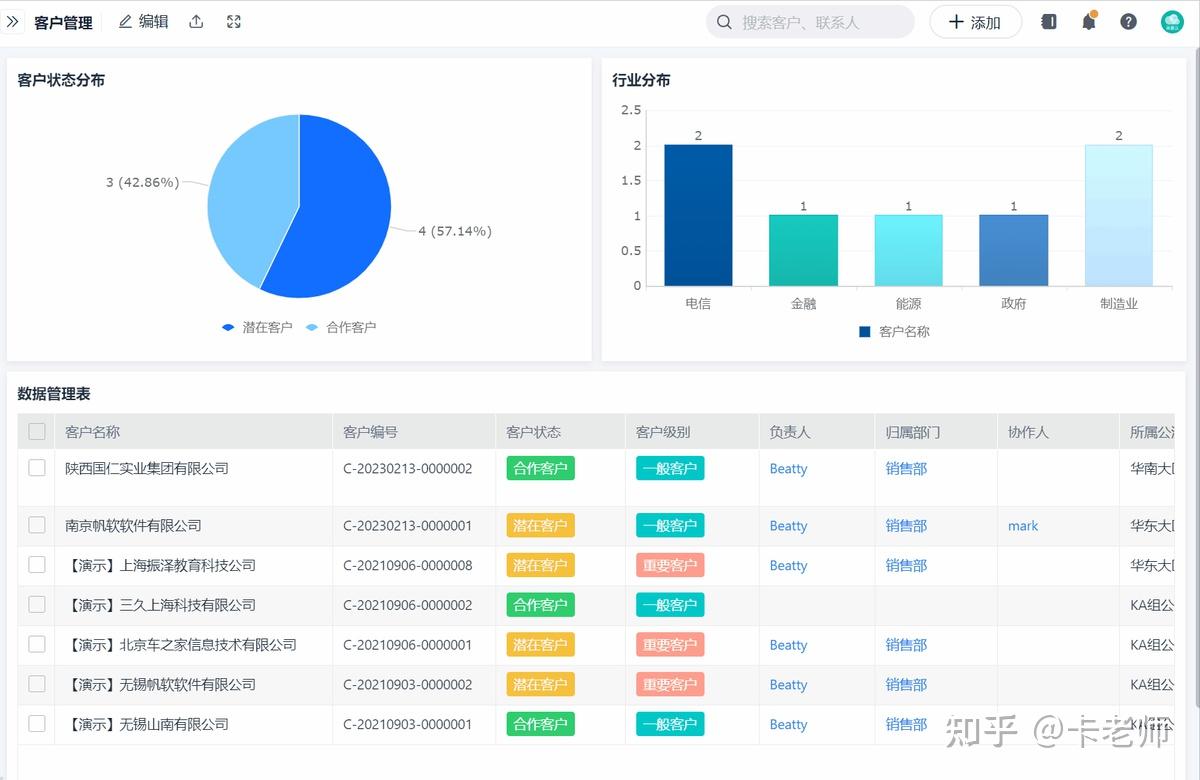Viewport: 1200px width, 780px height.
Task: Open the help question mark icon
Action: pyautogui.click(x=1128, y=21)
